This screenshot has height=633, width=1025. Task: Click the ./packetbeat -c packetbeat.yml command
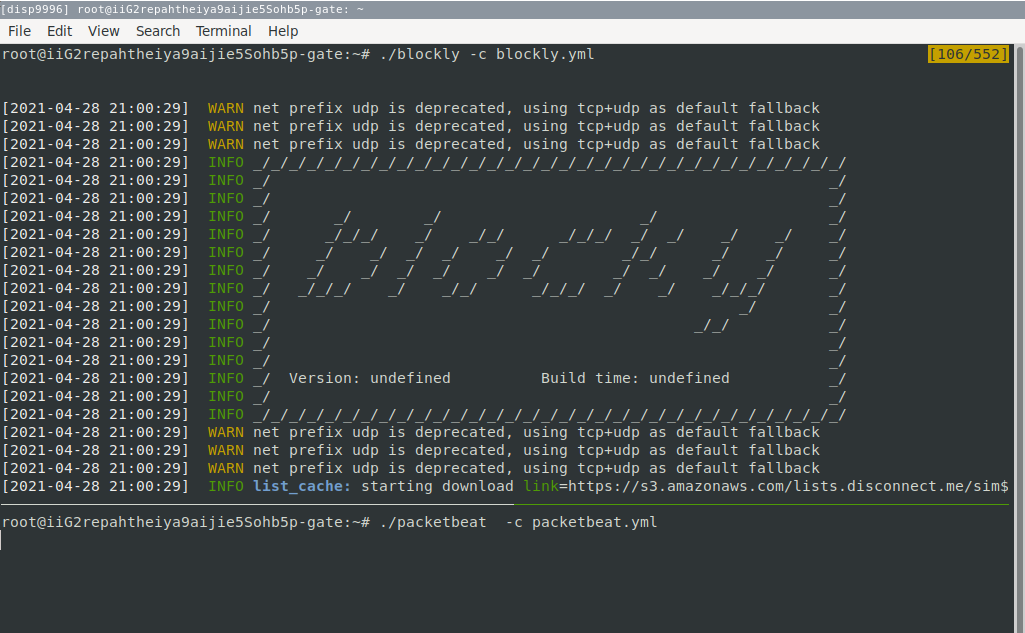(x=518, y=522)
